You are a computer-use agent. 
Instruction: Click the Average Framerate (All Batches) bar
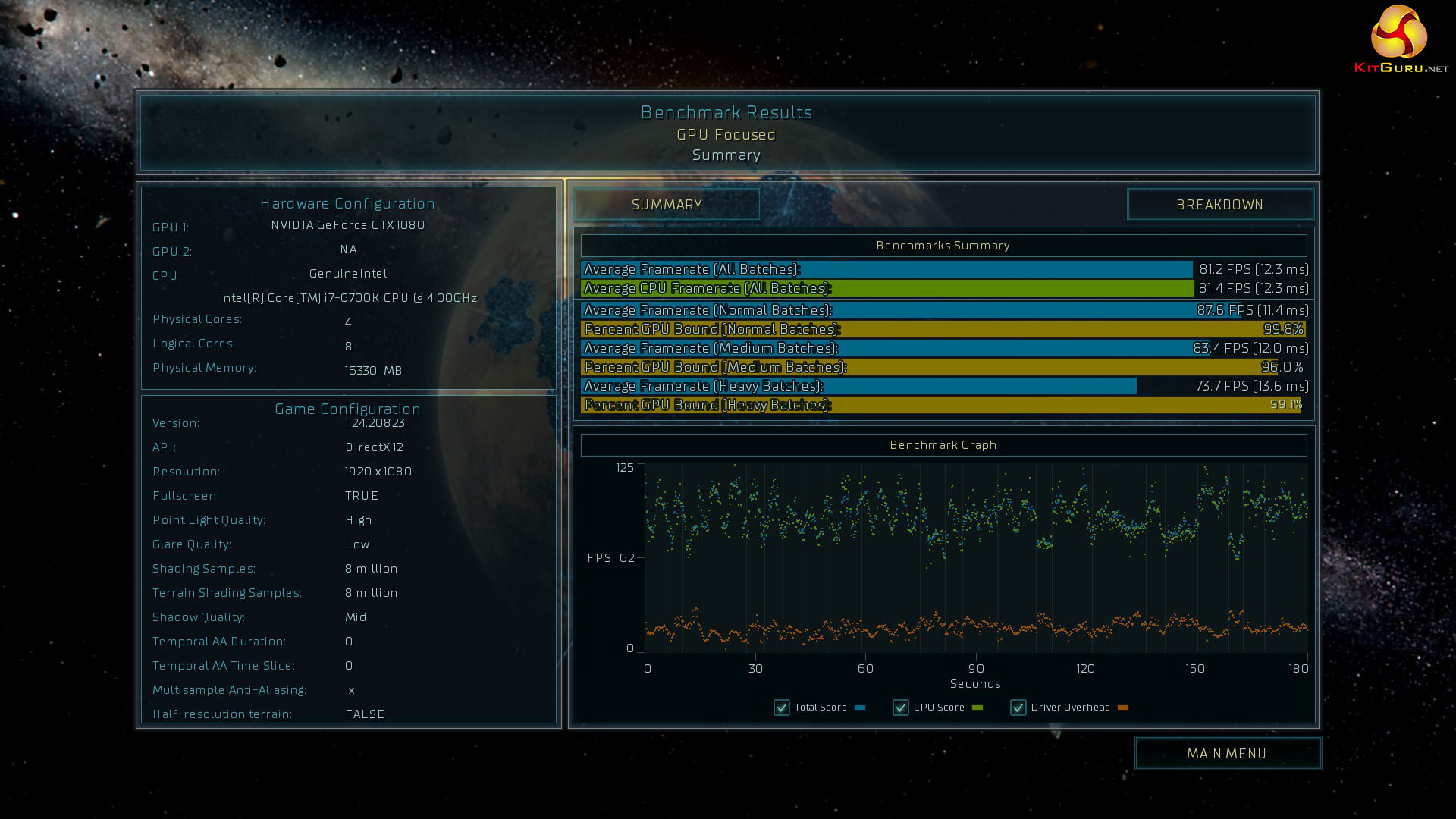click(x=886, y=269)
